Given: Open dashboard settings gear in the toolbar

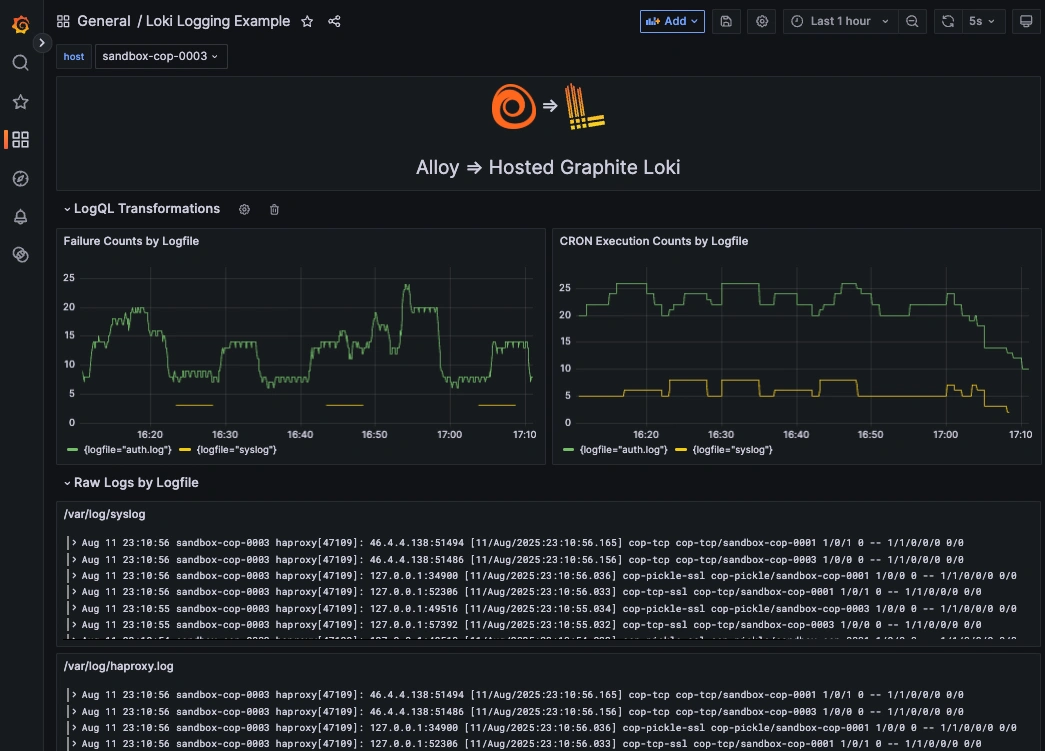Looking at the screenshot, I should (762, 21).
